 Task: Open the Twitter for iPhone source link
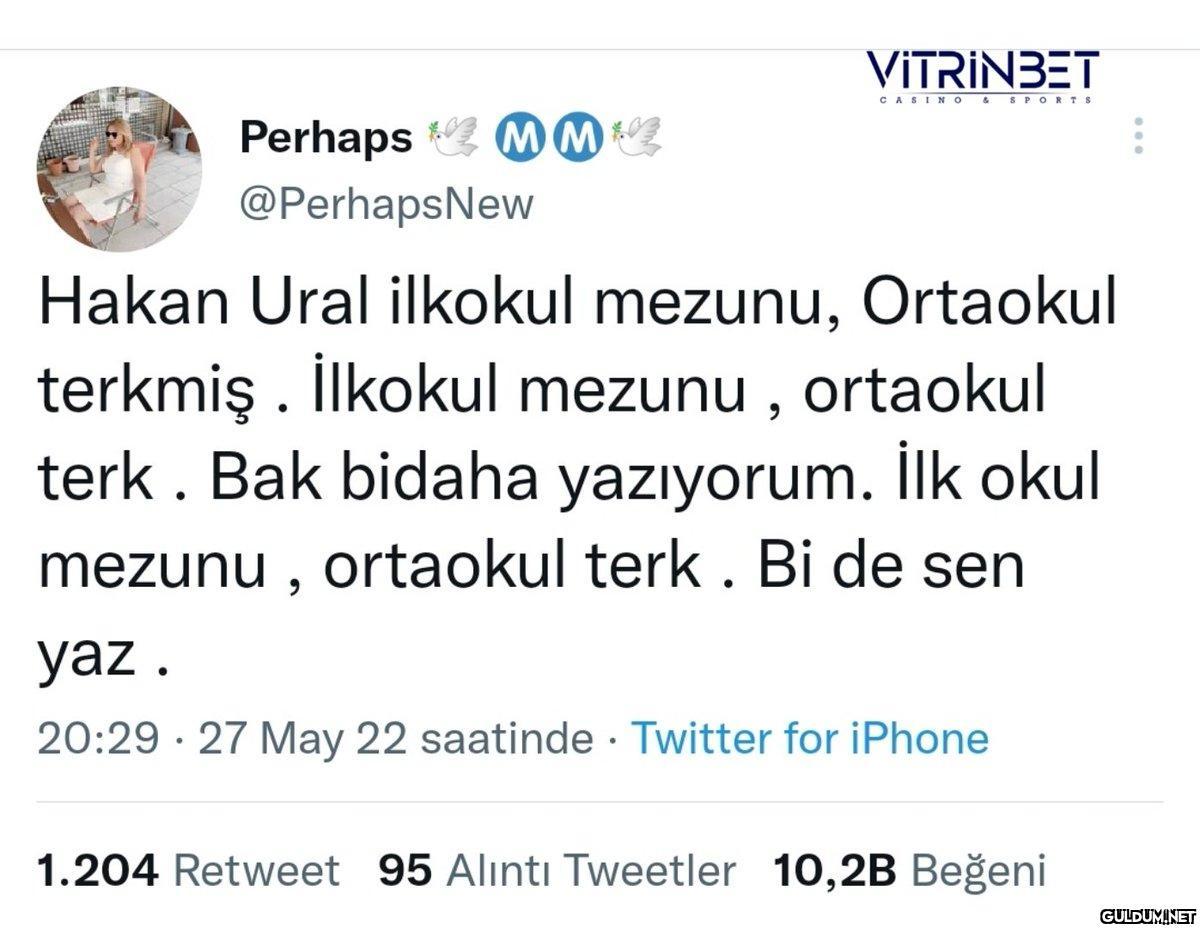[808, 739]
